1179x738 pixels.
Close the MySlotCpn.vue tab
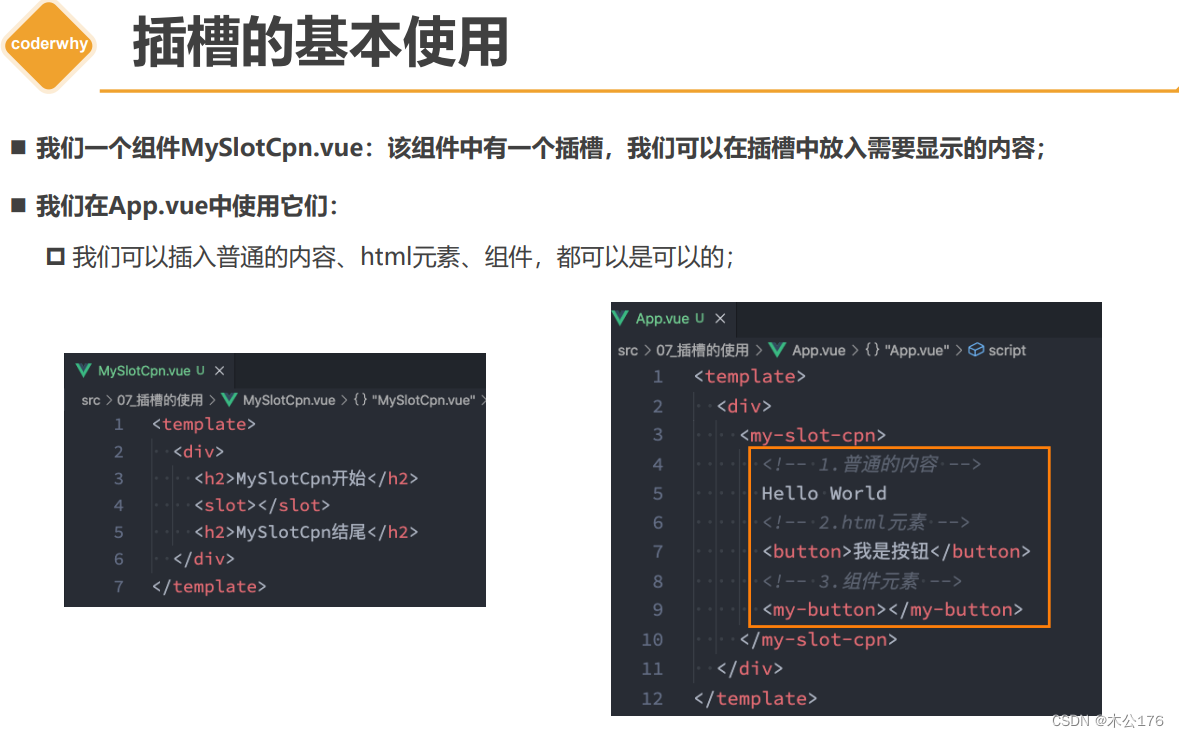219,370
